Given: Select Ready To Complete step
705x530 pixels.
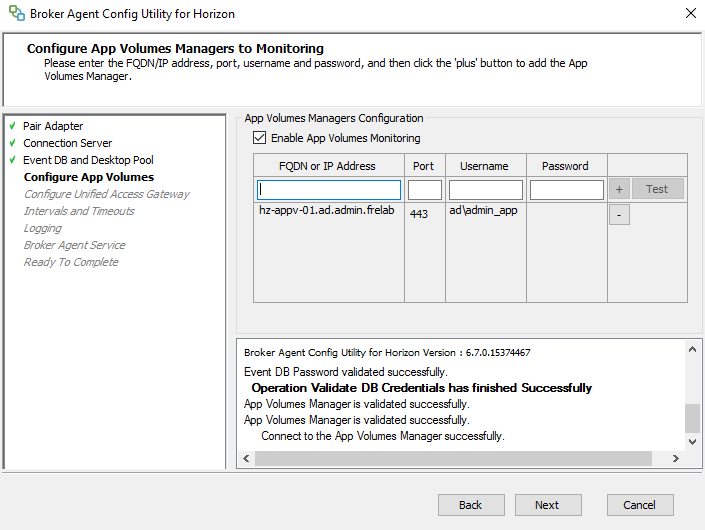Looking at the screenshot, I should click(71, 263).
